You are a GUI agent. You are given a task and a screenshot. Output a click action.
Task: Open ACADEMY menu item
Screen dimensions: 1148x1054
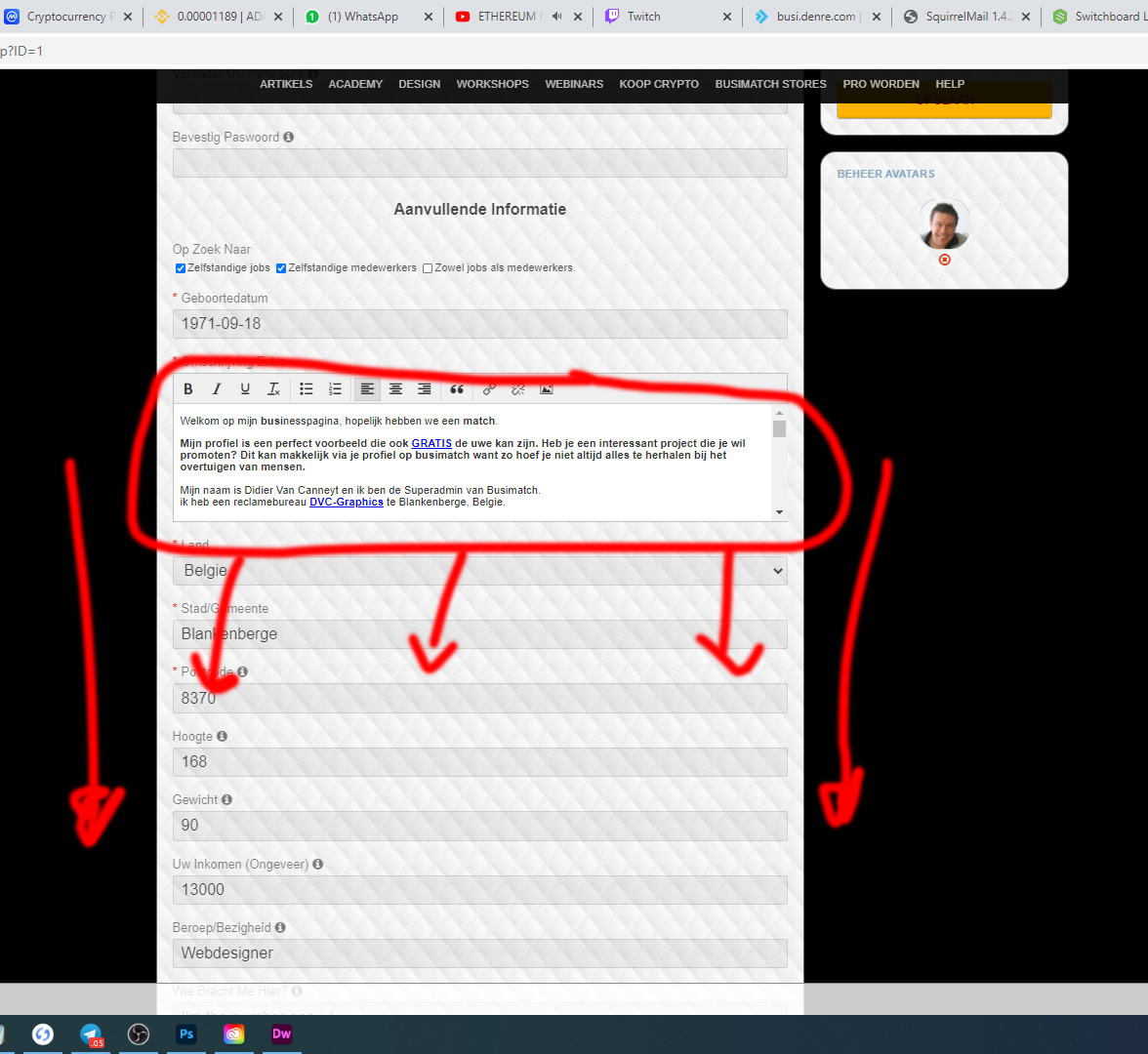point(355,84)
